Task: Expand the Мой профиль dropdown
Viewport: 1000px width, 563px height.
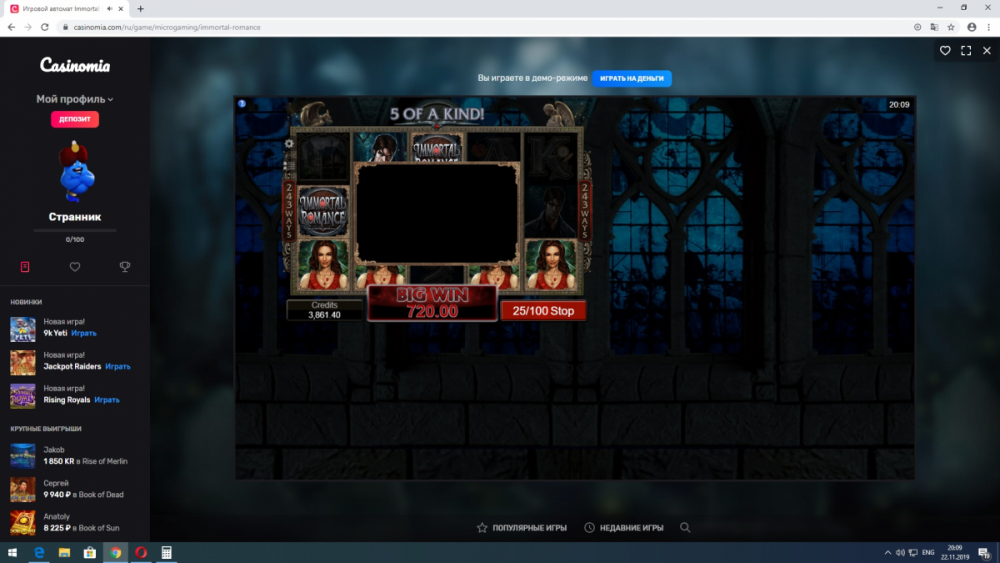Action: [x=75, y=99]
